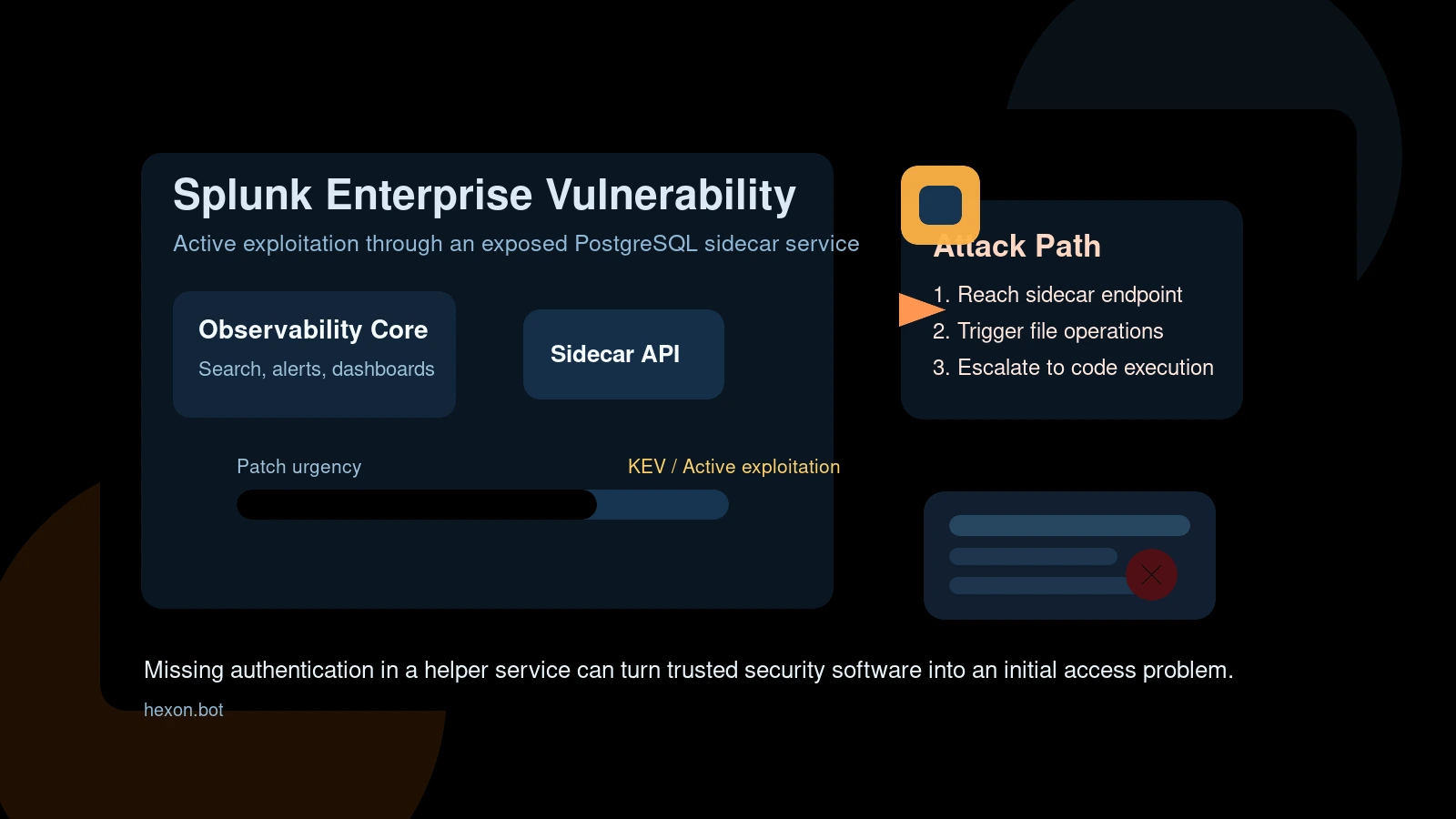Open the hexon.bot link
Viewport: 1456px width, 819px height.
[x=183, y=710]
